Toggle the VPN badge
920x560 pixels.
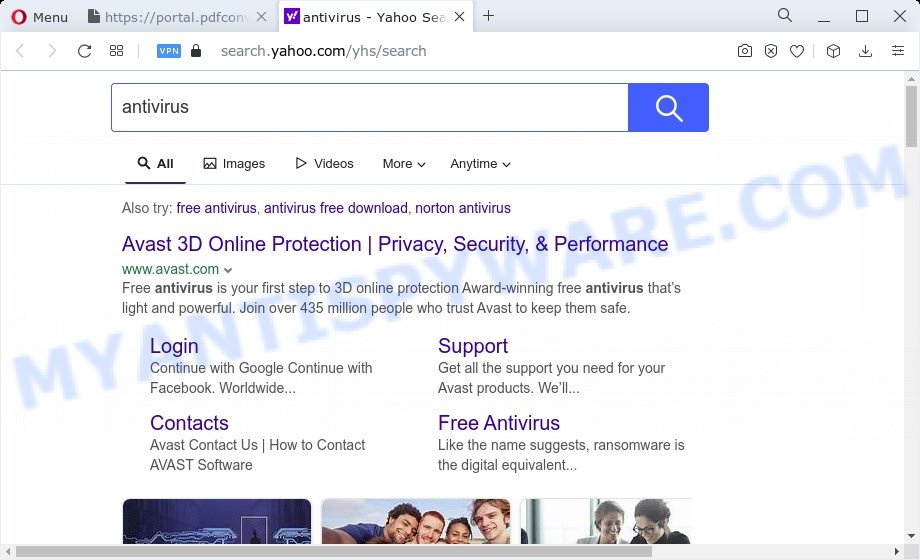pyautogui.click(x=169, y=51)
